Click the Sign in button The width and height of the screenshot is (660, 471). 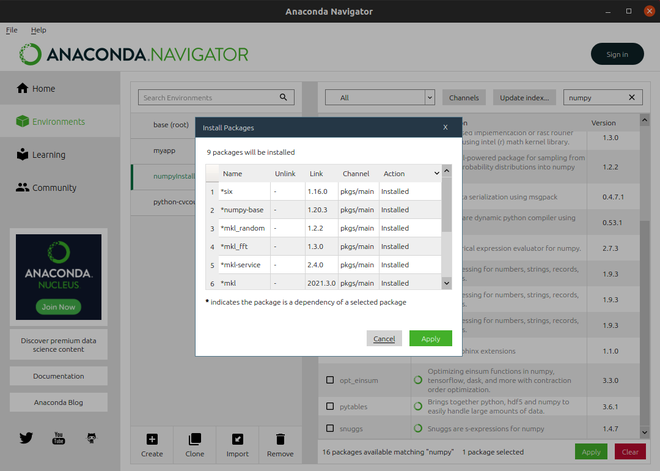click(617, 54)
